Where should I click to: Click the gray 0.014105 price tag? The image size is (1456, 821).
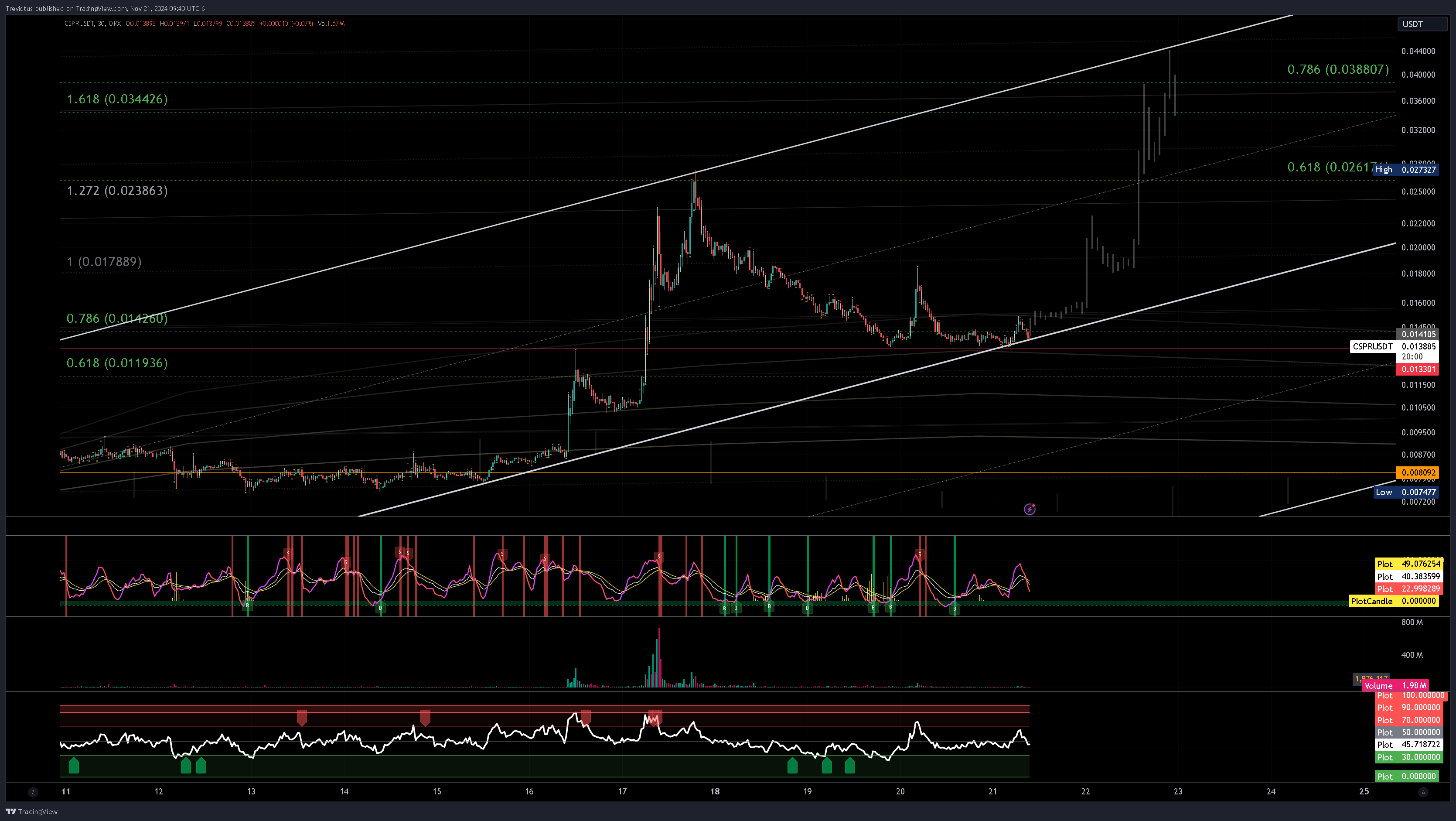1418,334
